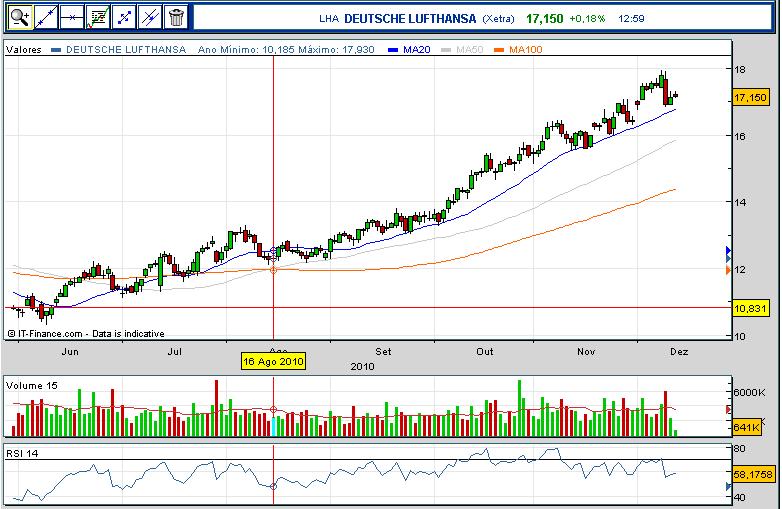Click the grey MA50 color swatch
Viewport: 782px width, 509px height.
click(446, 50)
